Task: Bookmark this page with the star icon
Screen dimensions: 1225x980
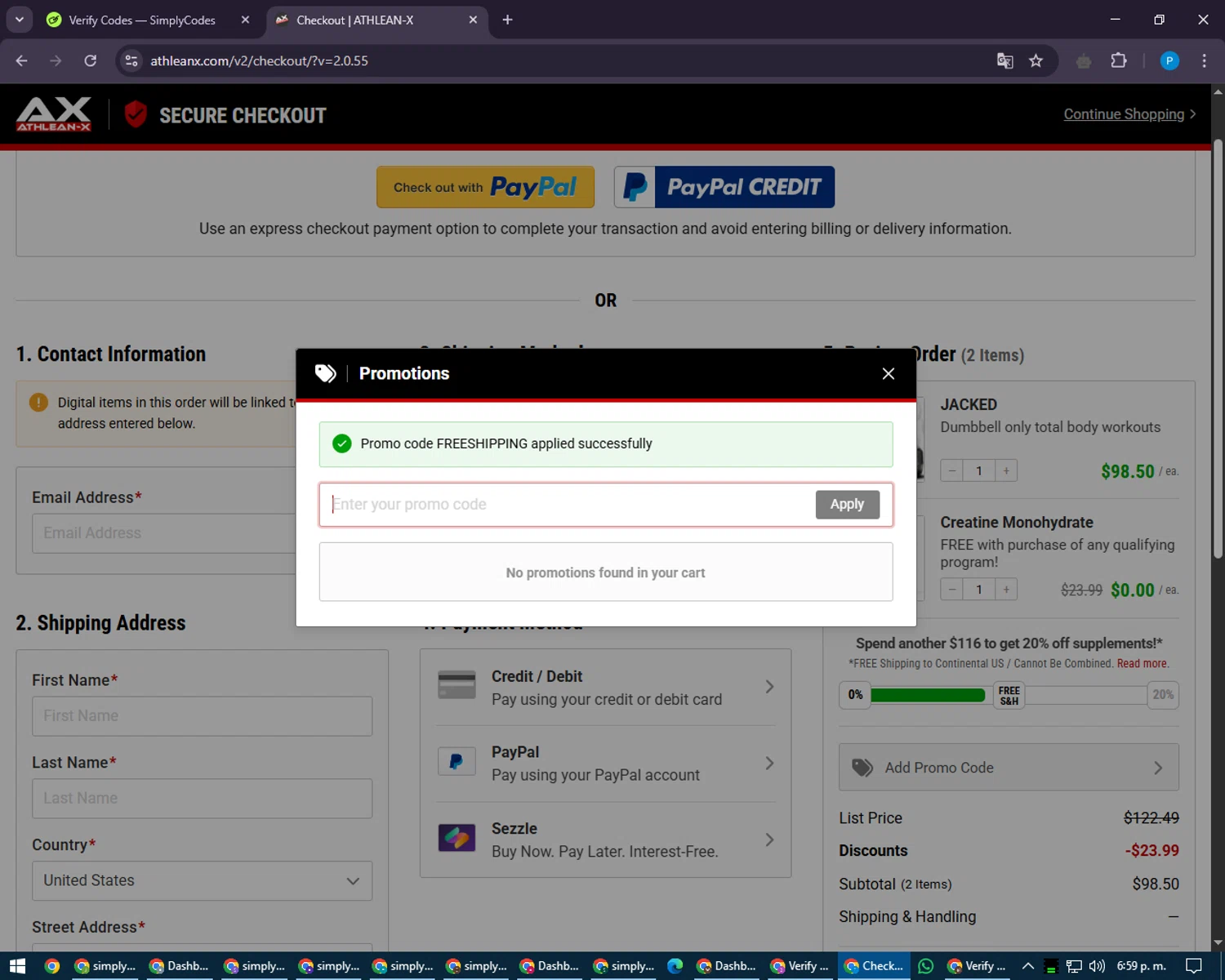Action: click(1036, 60)
